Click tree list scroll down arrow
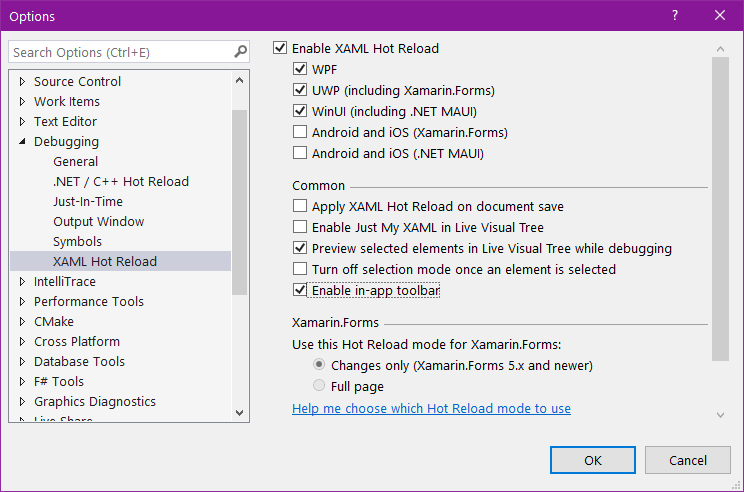The width and height of the screenshot is (744, 492). click(240, 413)
